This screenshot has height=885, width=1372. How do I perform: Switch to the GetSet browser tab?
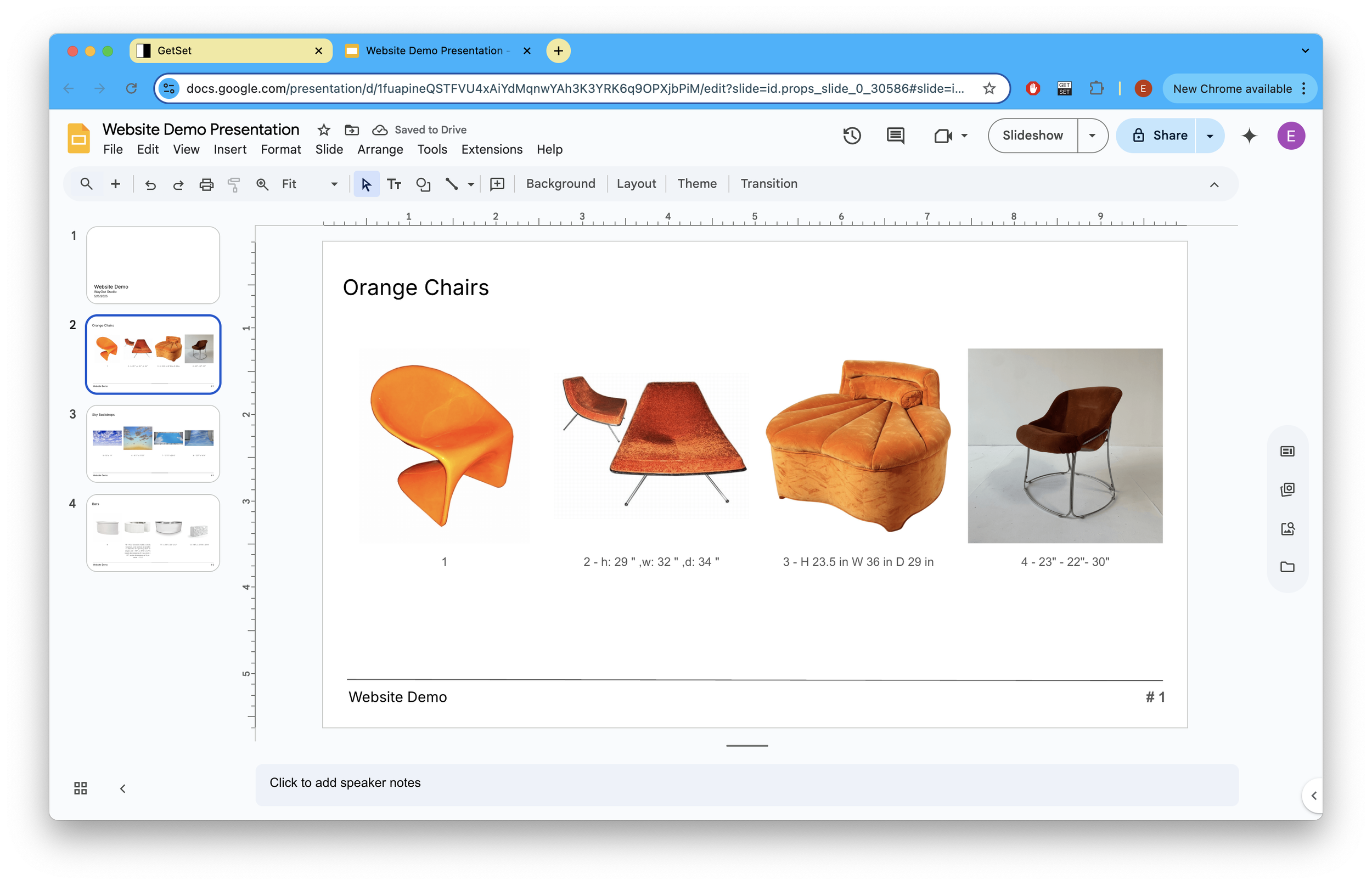(x=230, y=50)
